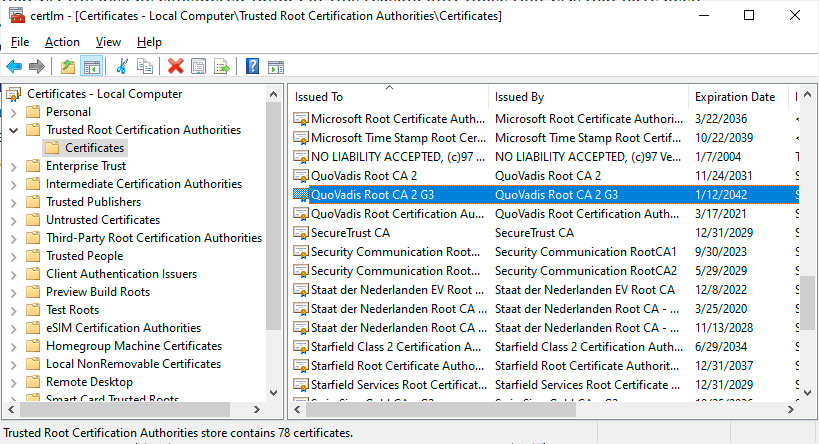Click tree pane scroll right arrow

(x=256, y=410)
